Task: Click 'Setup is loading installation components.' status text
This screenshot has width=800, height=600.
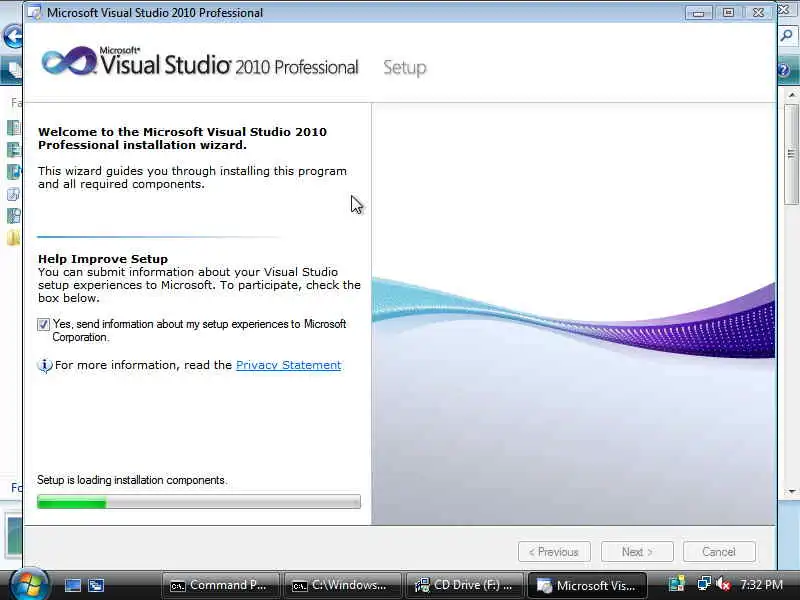Action: [x=132, y=481]
